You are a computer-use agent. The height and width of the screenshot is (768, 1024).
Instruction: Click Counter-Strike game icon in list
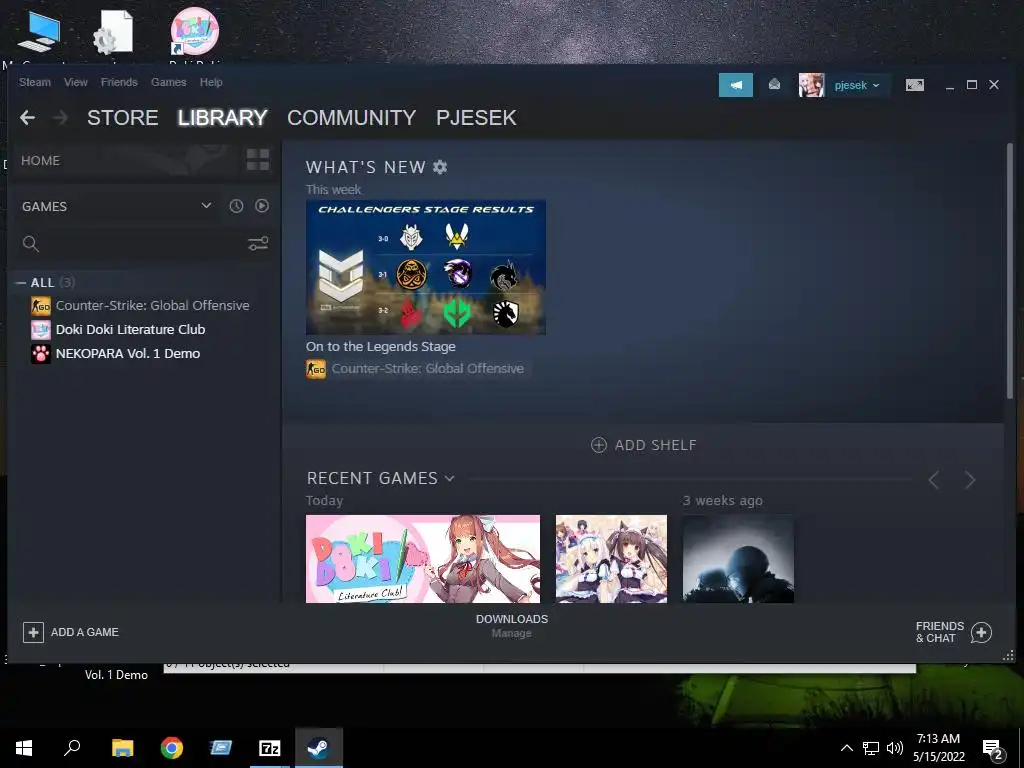[40, 306]
